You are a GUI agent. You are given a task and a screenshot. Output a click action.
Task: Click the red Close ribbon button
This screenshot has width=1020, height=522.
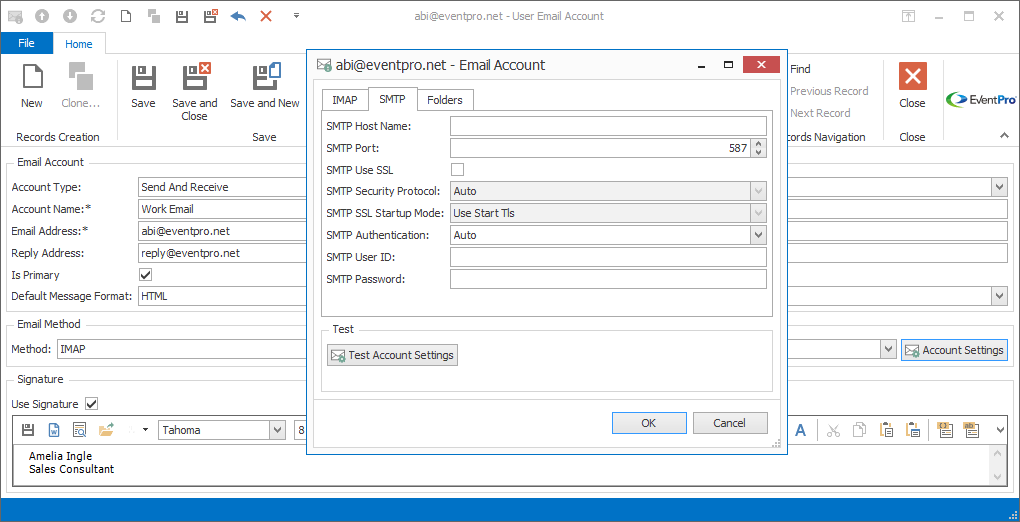[x=912, y=85]
